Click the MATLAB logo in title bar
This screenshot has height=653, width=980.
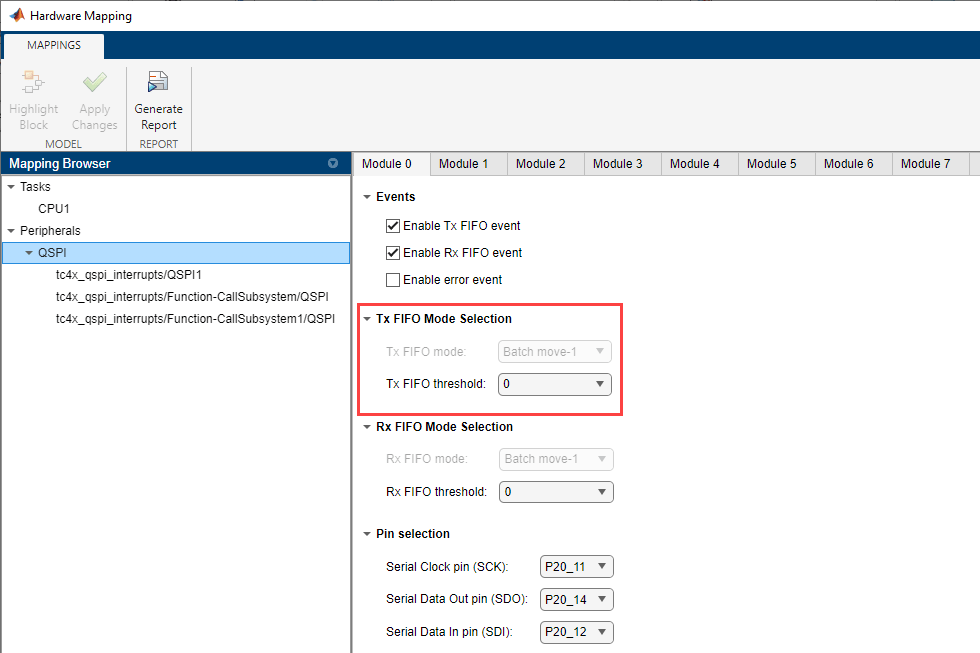coord(15,16)
